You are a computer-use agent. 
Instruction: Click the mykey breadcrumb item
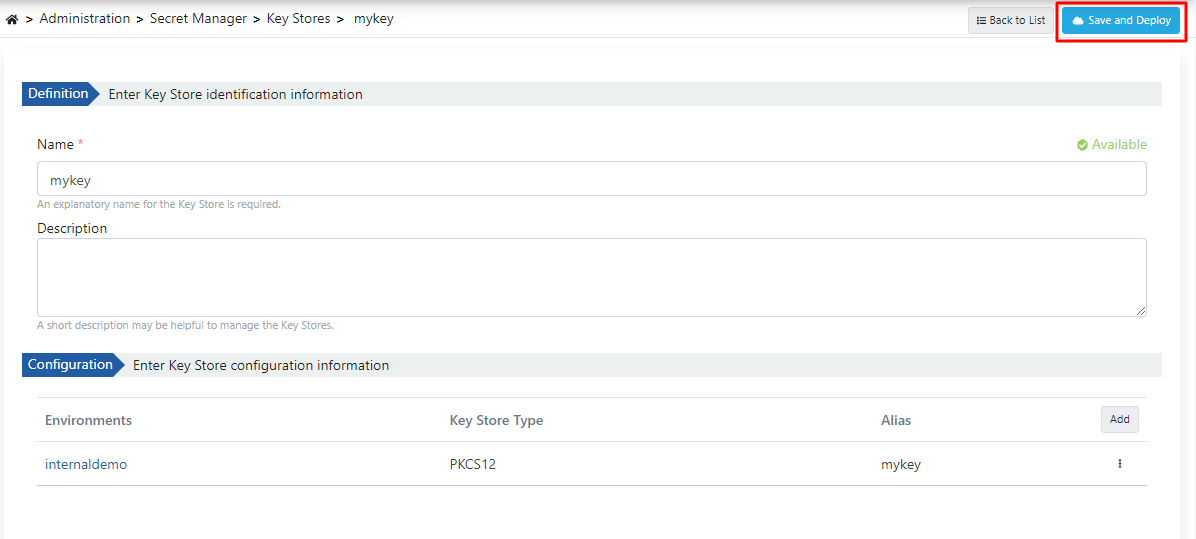click(374, 19)
